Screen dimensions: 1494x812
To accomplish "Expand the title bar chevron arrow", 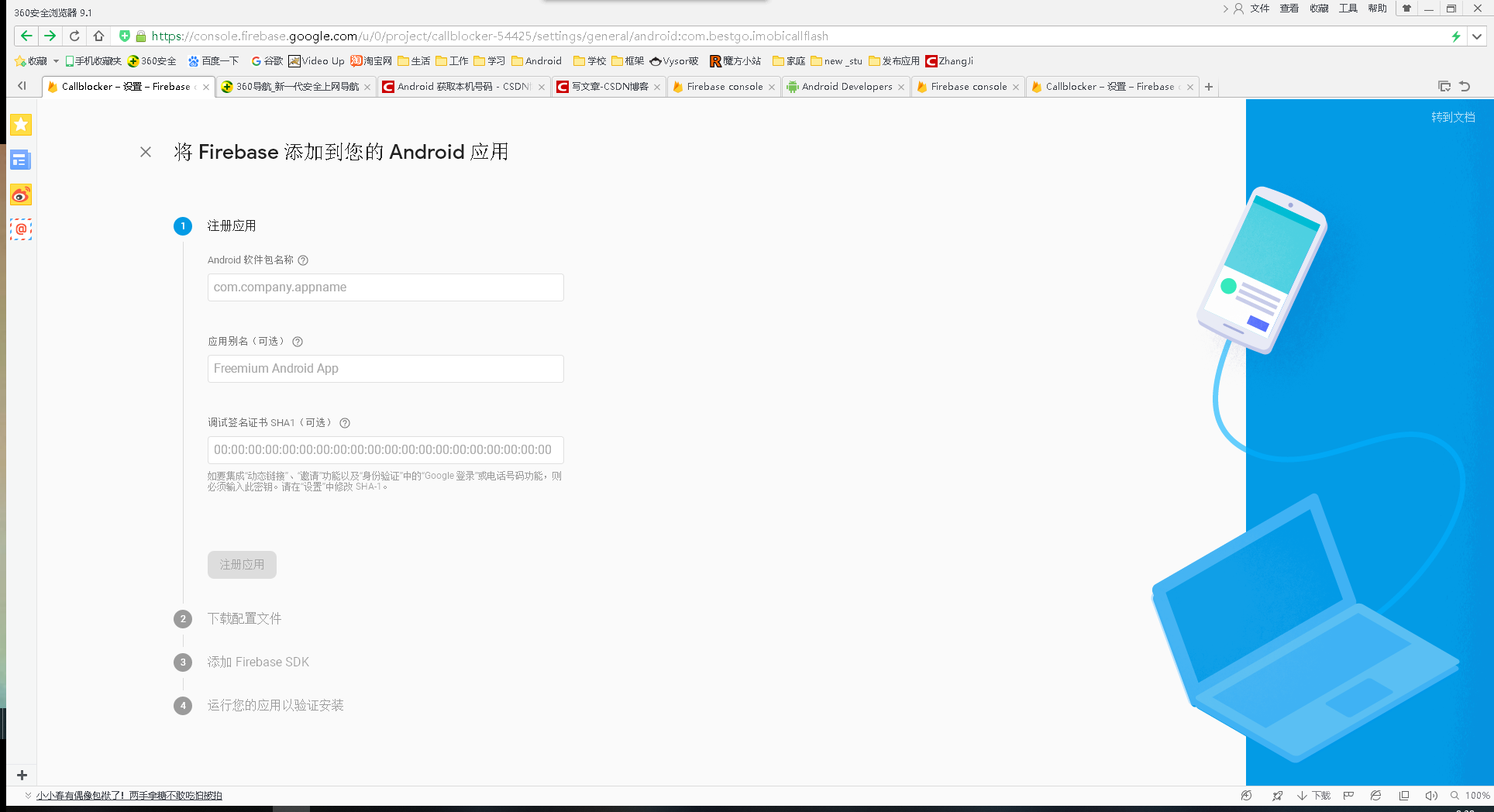I will tap(1226, 9).
